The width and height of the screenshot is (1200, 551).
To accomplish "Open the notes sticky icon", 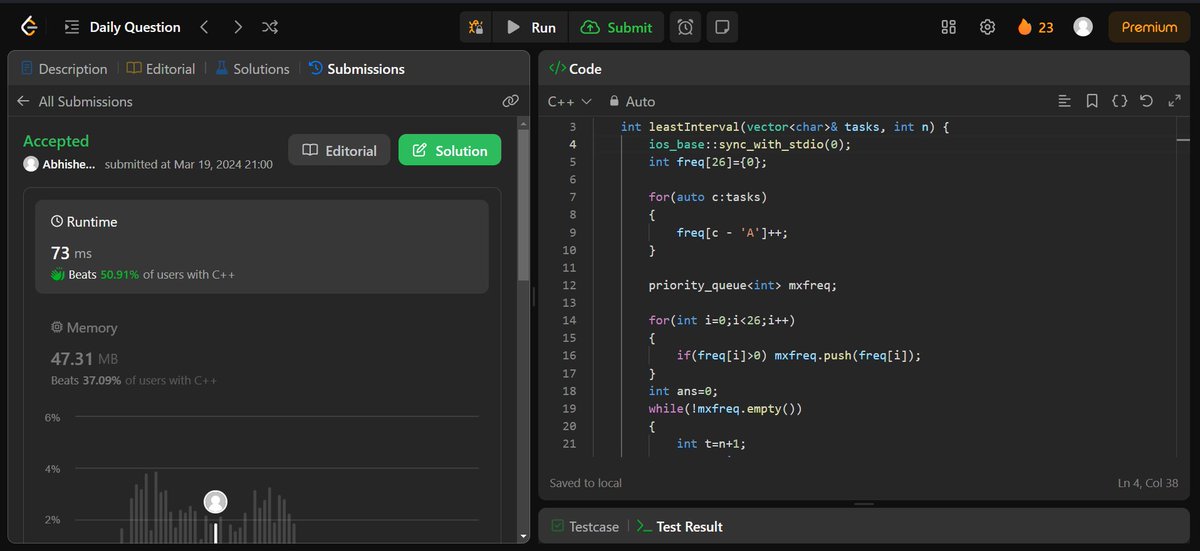I will tap(720, 27).
